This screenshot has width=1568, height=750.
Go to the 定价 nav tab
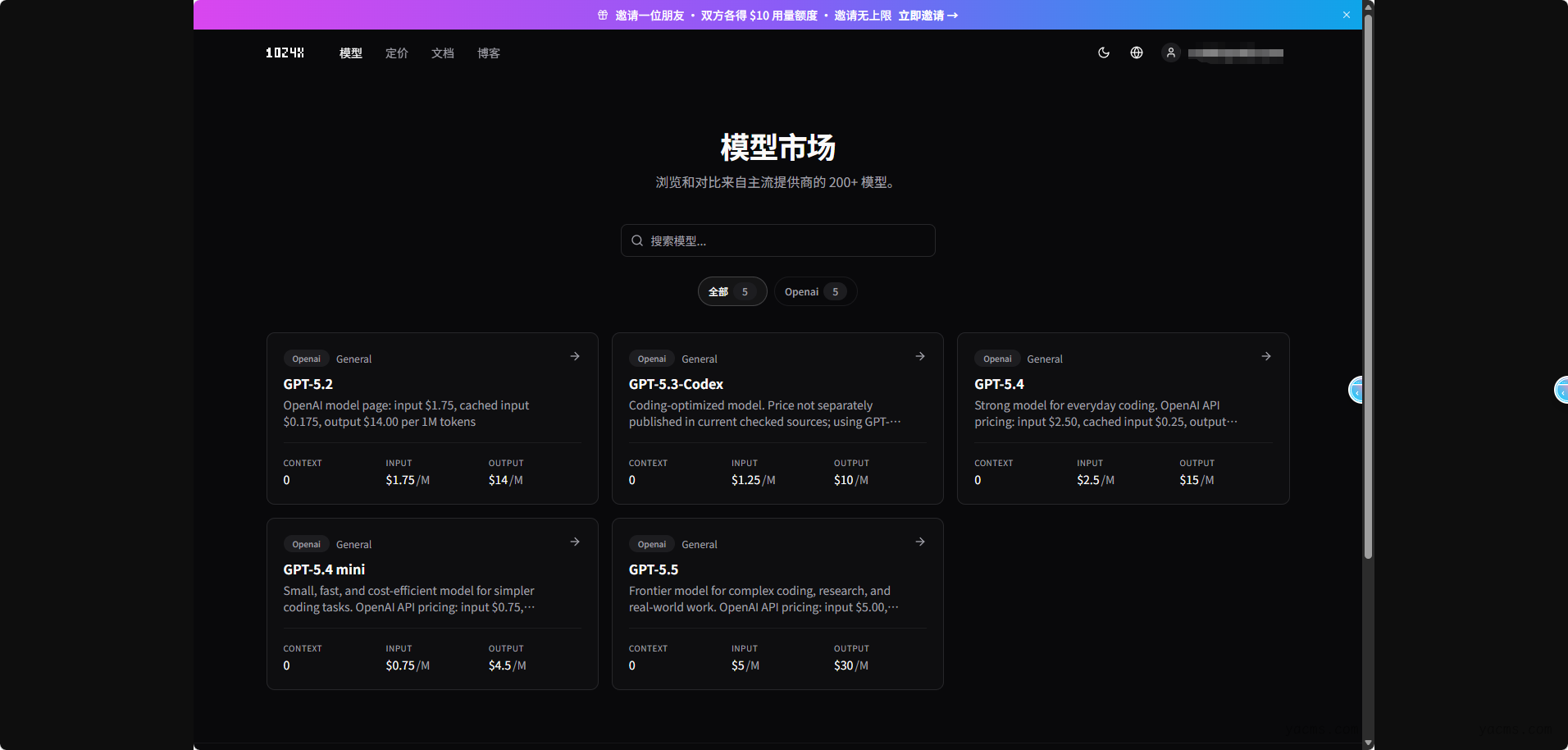[397, 53]
